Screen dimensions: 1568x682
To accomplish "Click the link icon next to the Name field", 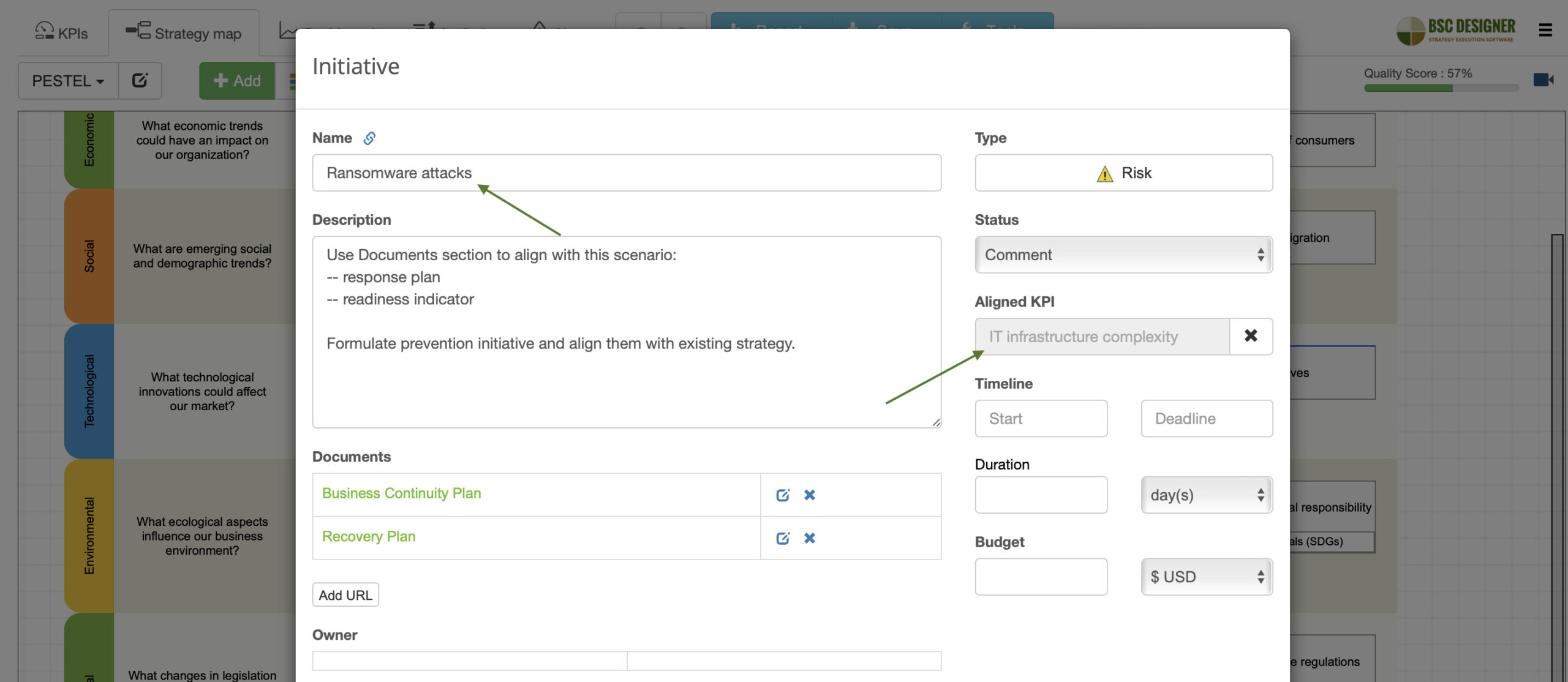I will [x=369, y=138].
